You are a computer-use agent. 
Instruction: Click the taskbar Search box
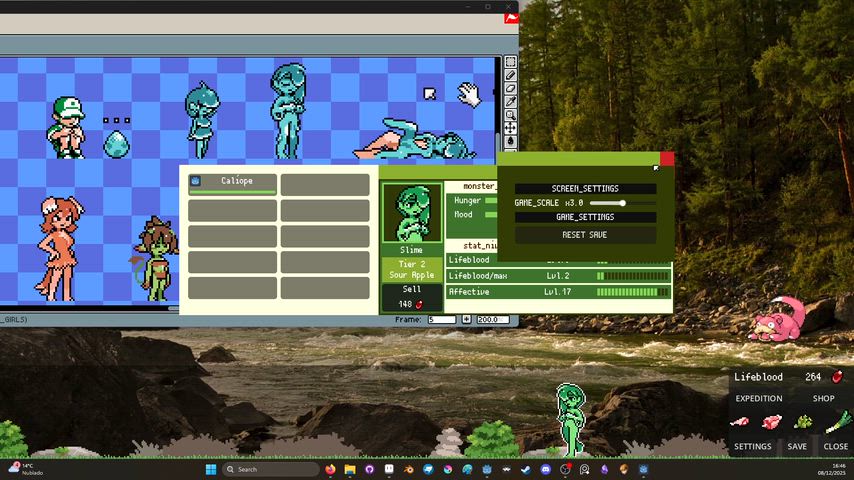(270, 469)
